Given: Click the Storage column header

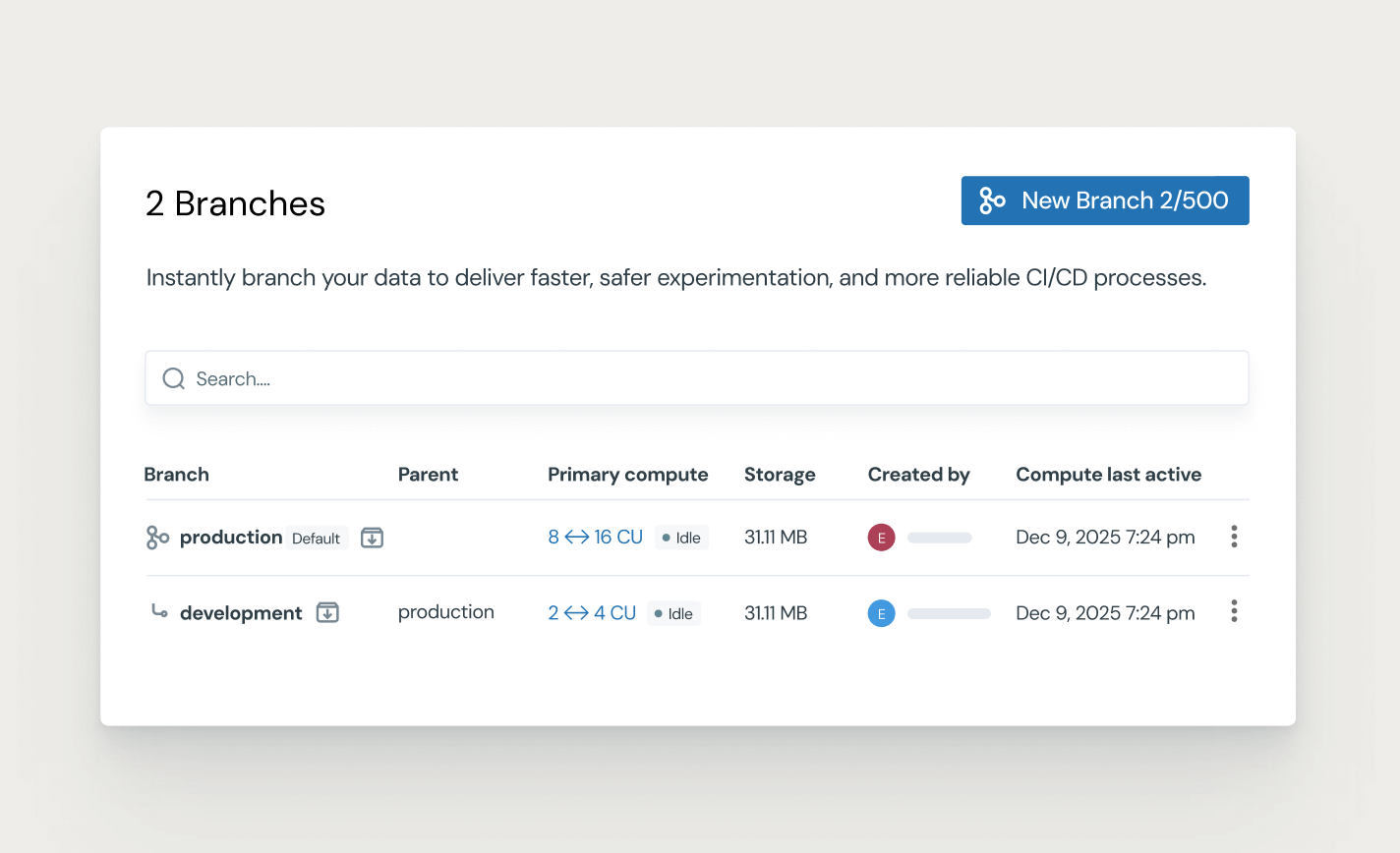Looking at the screenshot, I should (780, 475).
